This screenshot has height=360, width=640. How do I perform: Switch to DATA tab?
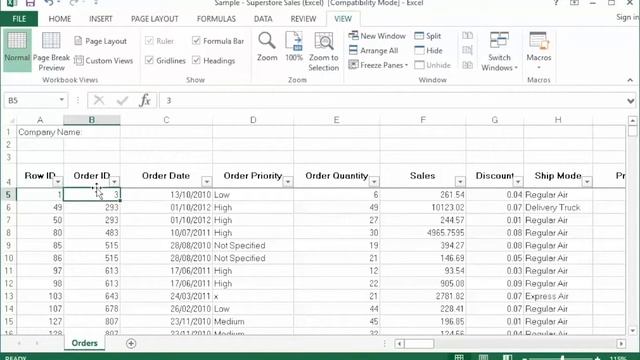pos(263,19)
